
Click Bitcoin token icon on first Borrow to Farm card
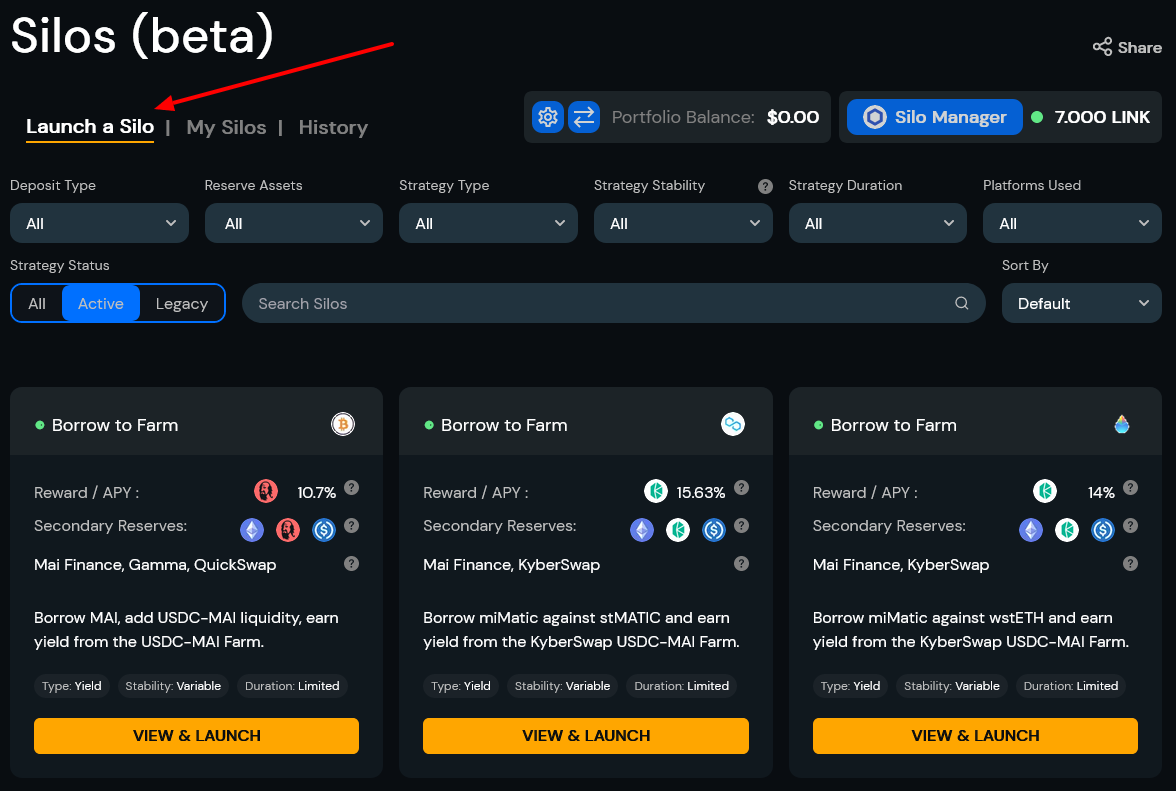pyautogui.click(x=343, y=424)
